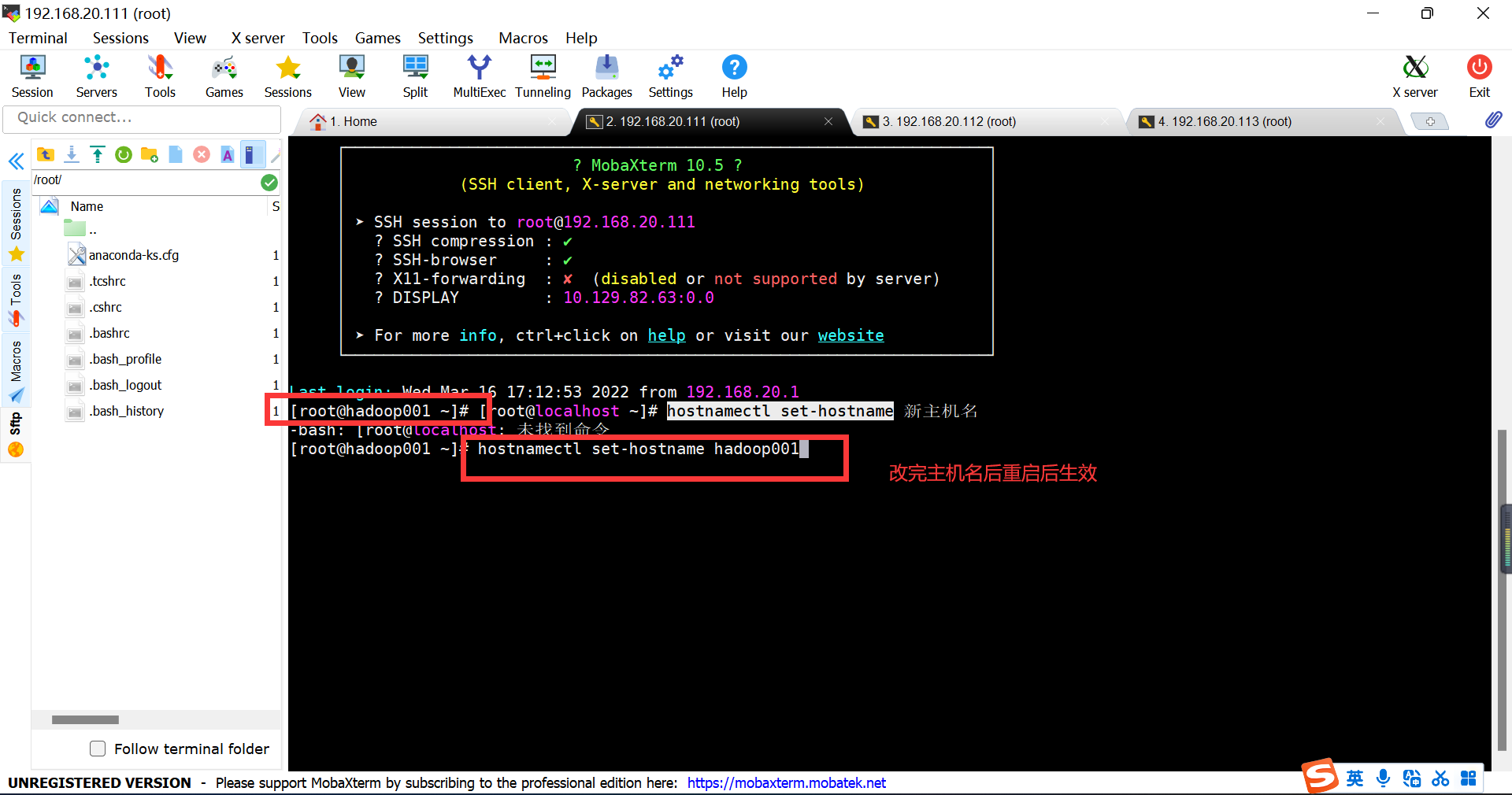Screen dimensions: 1512x795
Task: Click the help link in terminal banner
Action: [x=666, y=335]
